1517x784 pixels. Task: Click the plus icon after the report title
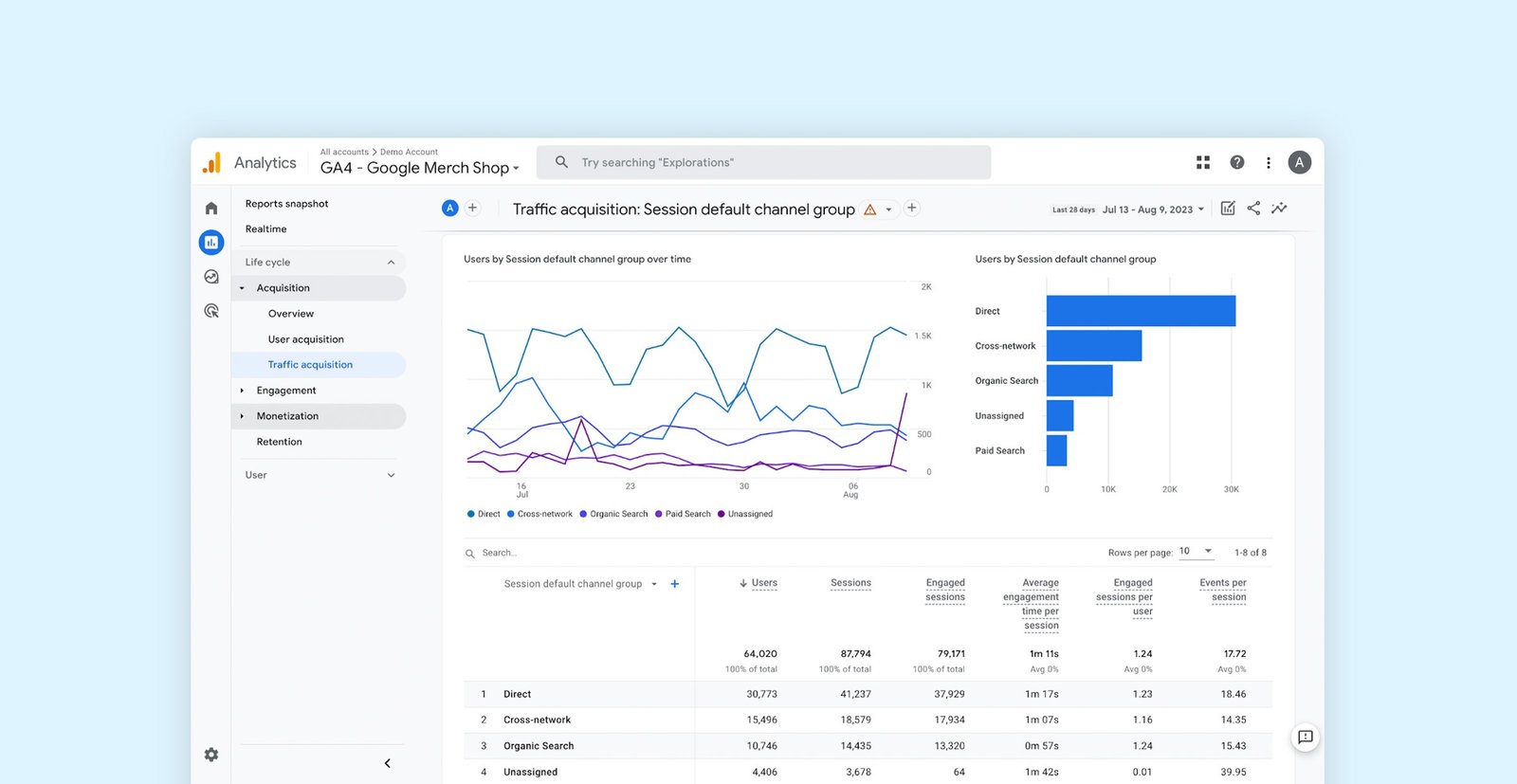[x=912, y=209]
